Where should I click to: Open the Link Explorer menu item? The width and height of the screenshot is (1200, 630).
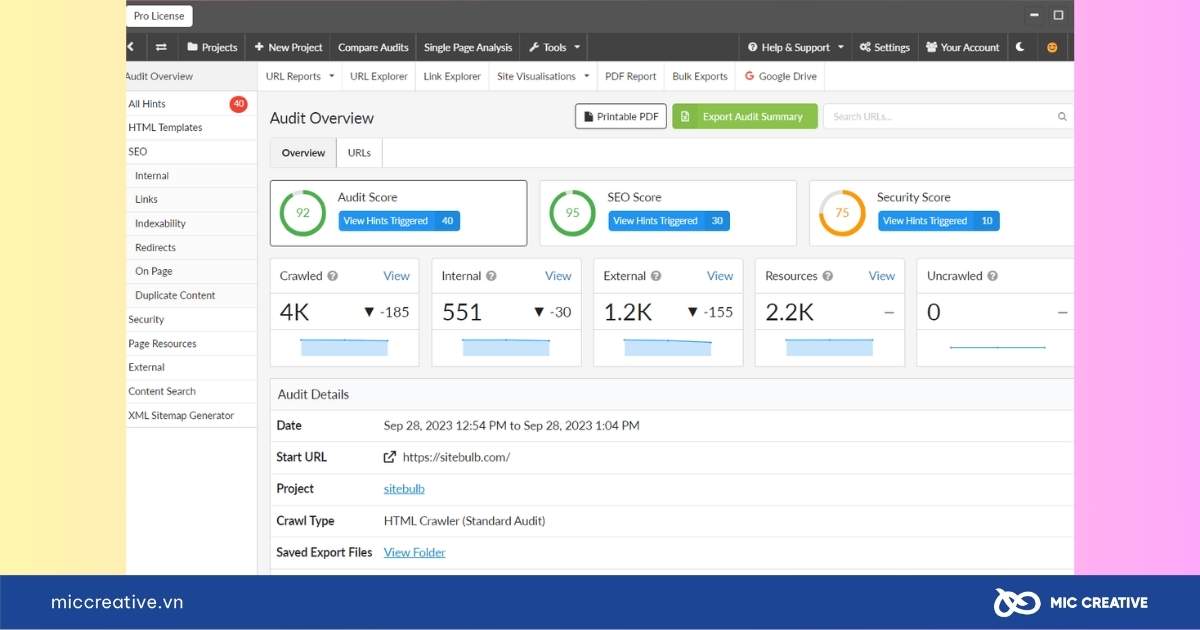click(x=452, y=76)
